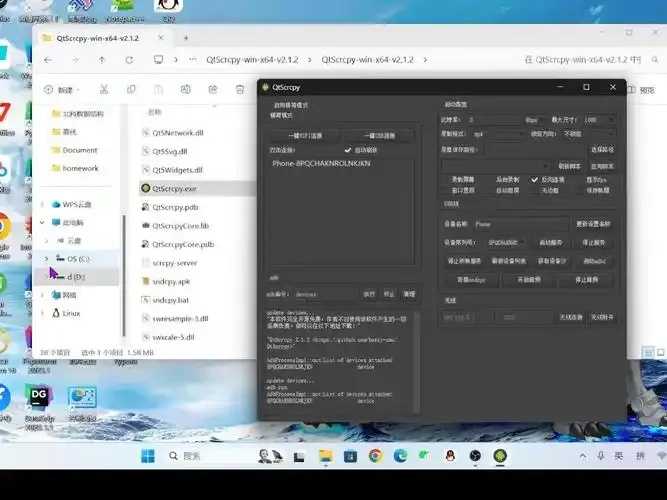
Task: Open QQ penguin icon on the taskbar
Action: (450, 456)
